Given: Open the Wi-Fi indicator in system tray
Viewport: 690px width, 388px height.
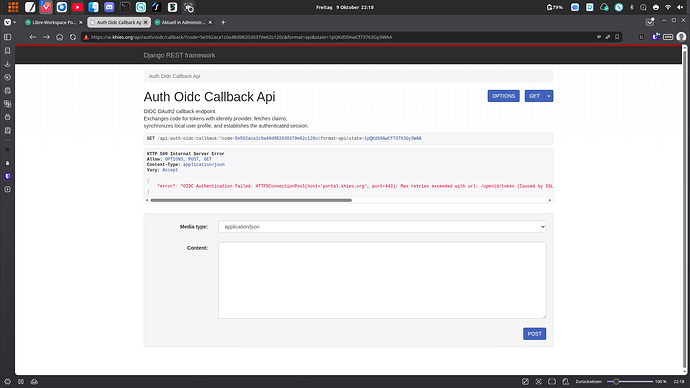Looking at the screenshot, I should (x=668, y=7).
